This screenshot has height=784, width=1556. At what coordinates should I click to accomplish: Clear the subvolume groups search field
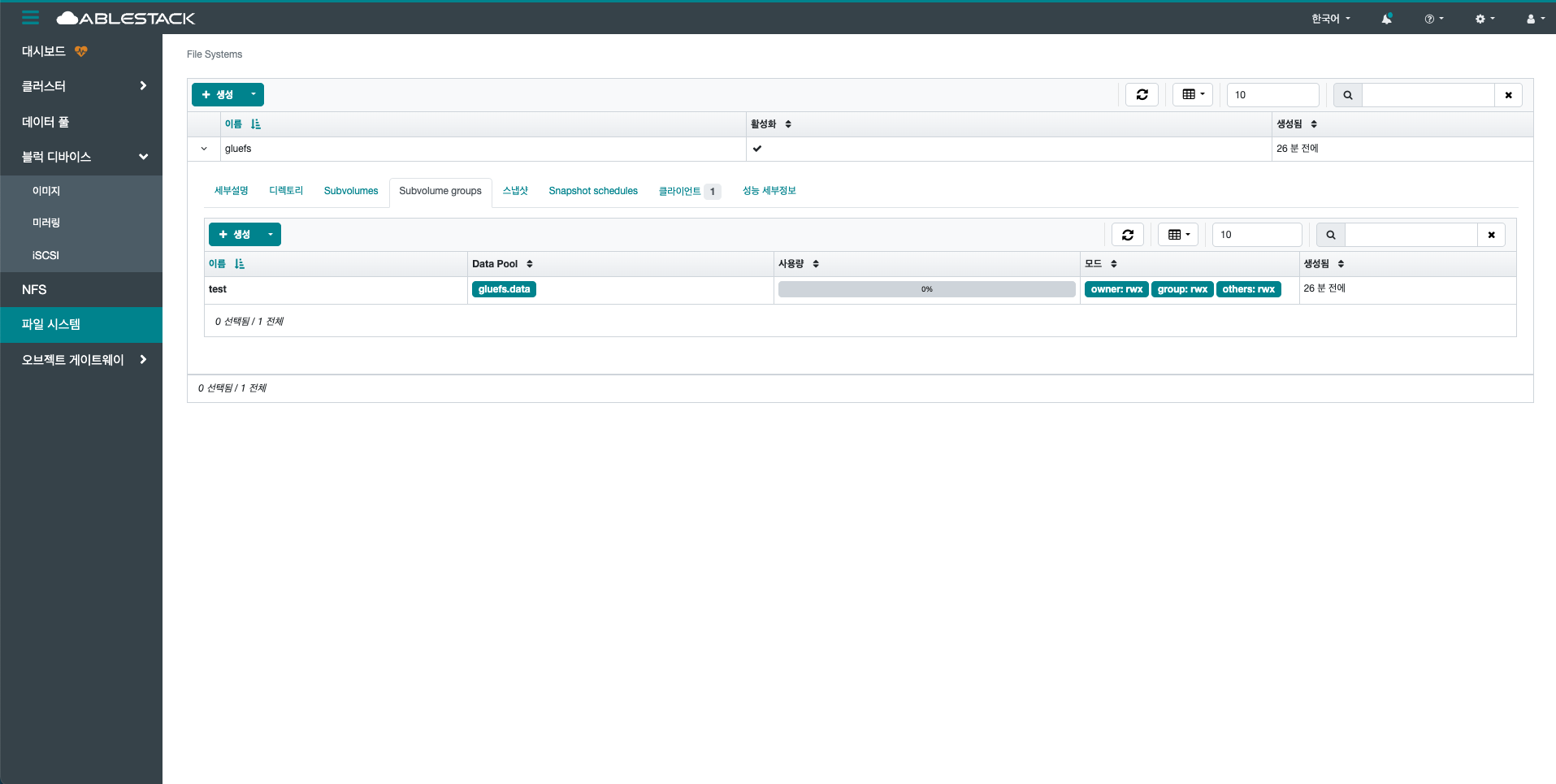(1491, 235)
